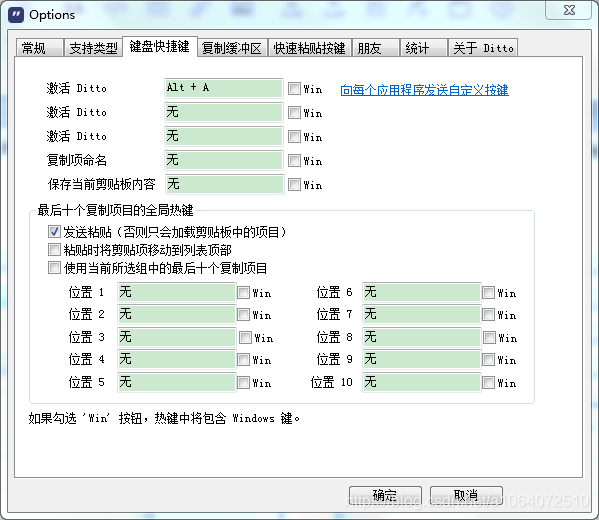Open the 复制缓冲区 tab
Screen dimensions: 599x520
pyautogui.click(x=232, y=48)
